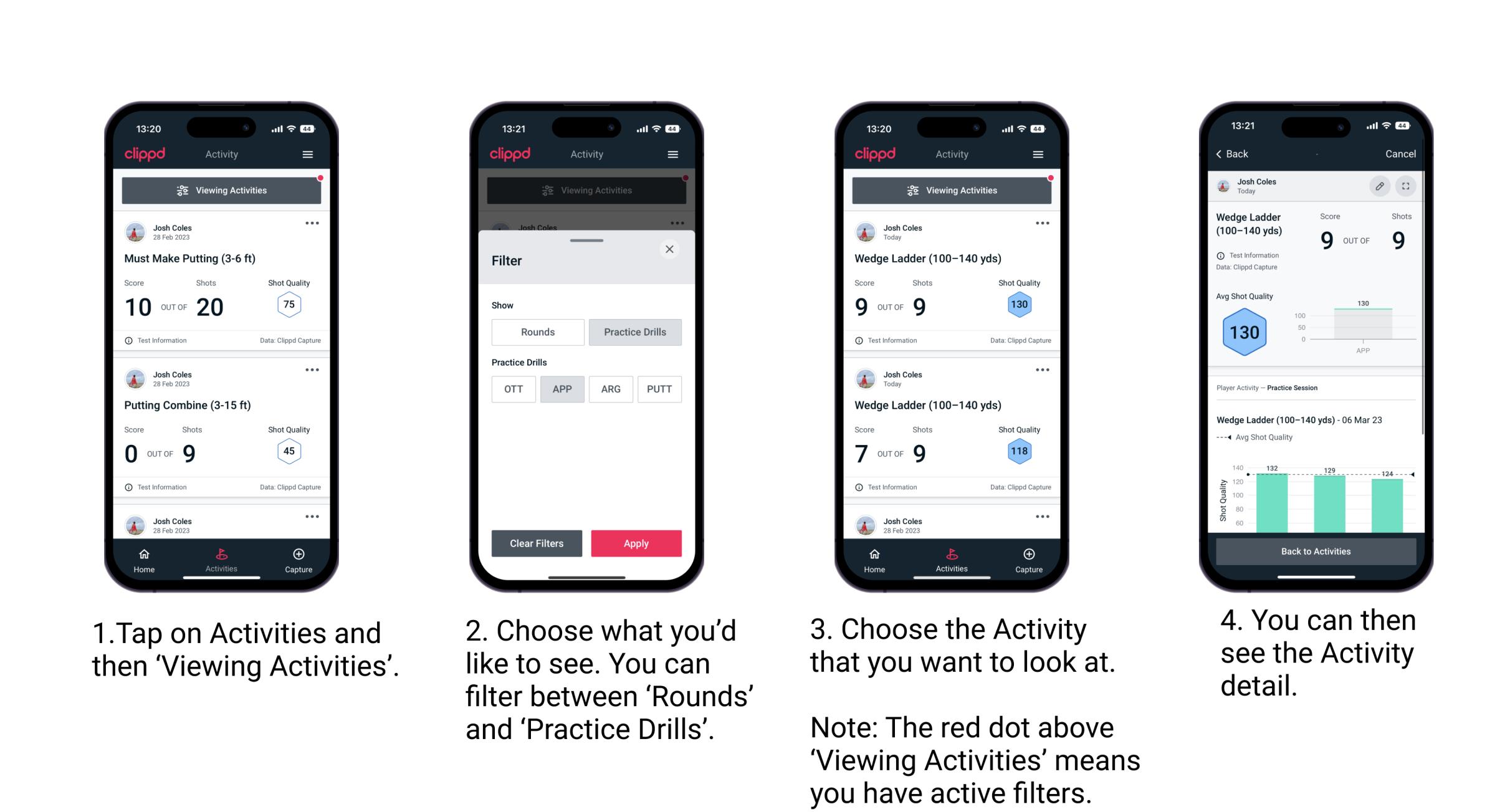Tap Back to Activities button at screen bottom
This screenshot has width=1510, height=812.
1316,552
